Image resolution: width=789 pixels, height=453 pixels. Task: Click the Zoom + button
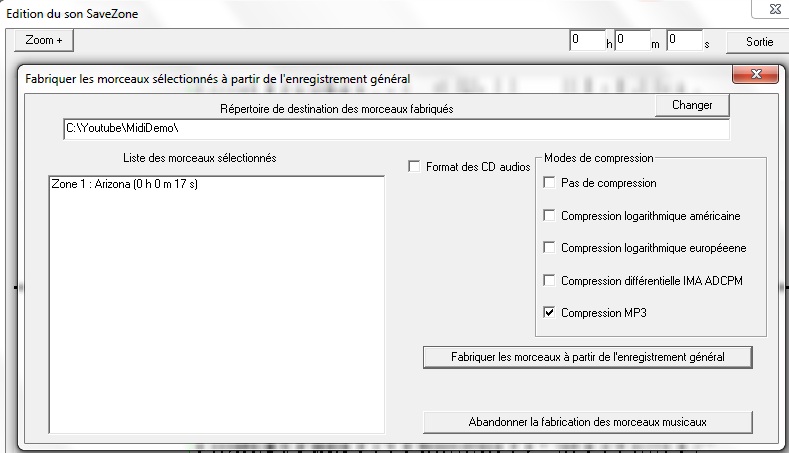point(44,40)
